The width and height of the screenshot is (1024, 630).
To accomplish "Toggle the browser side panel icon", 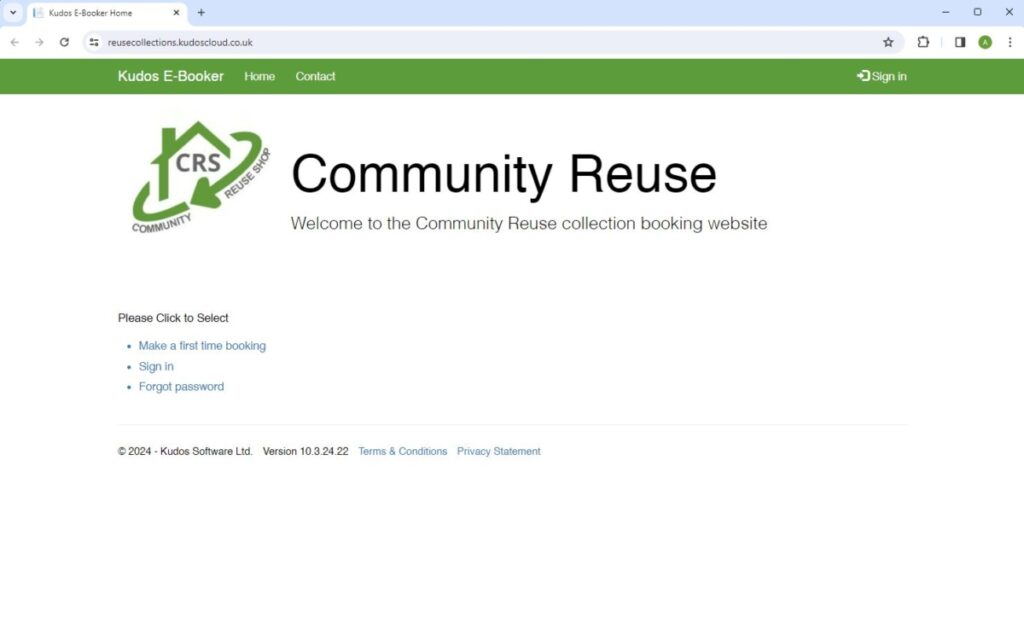I will (960, 42).
